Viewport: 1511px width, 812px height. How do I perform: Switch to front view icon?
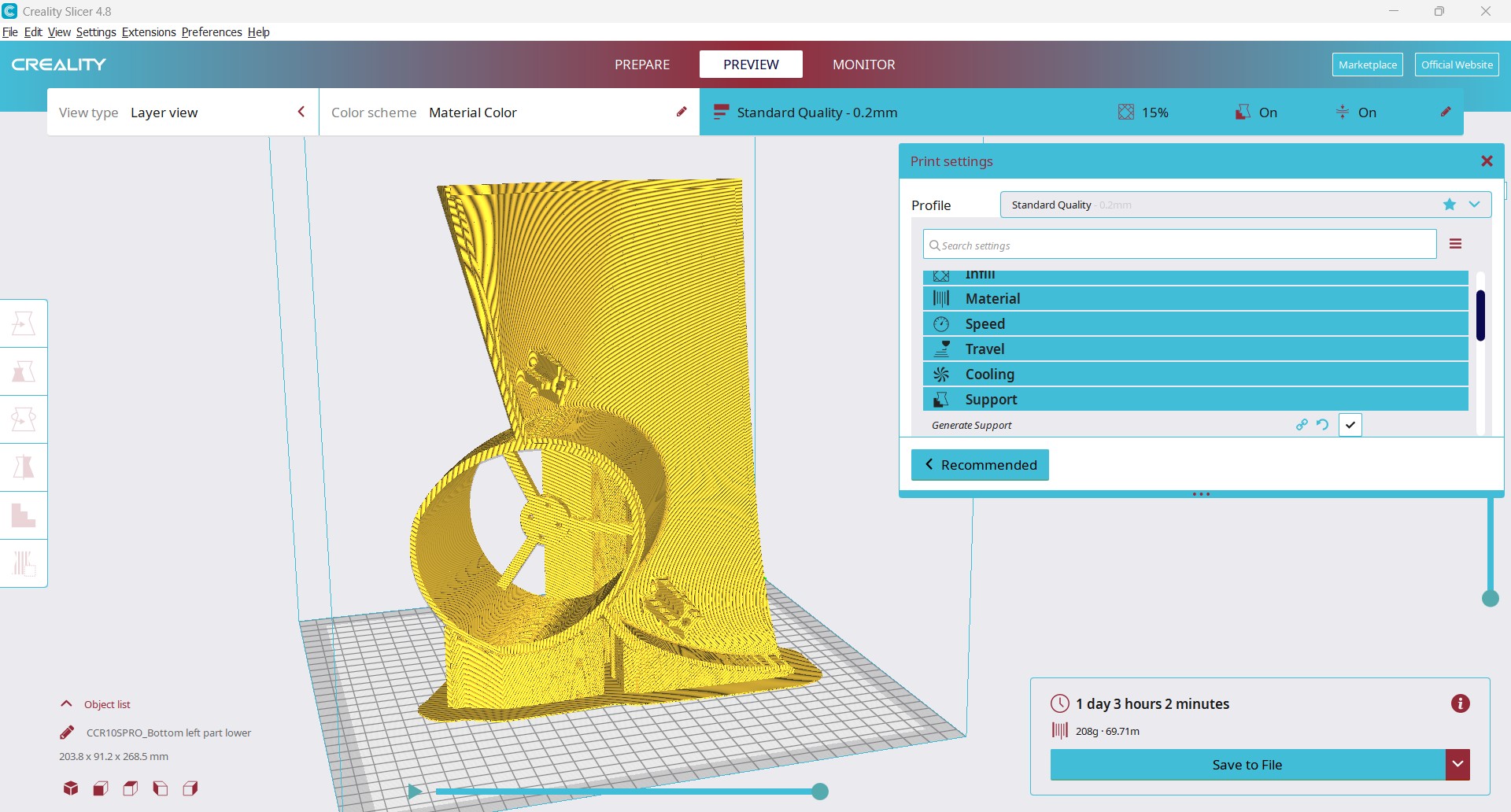(x=101, y=788)
